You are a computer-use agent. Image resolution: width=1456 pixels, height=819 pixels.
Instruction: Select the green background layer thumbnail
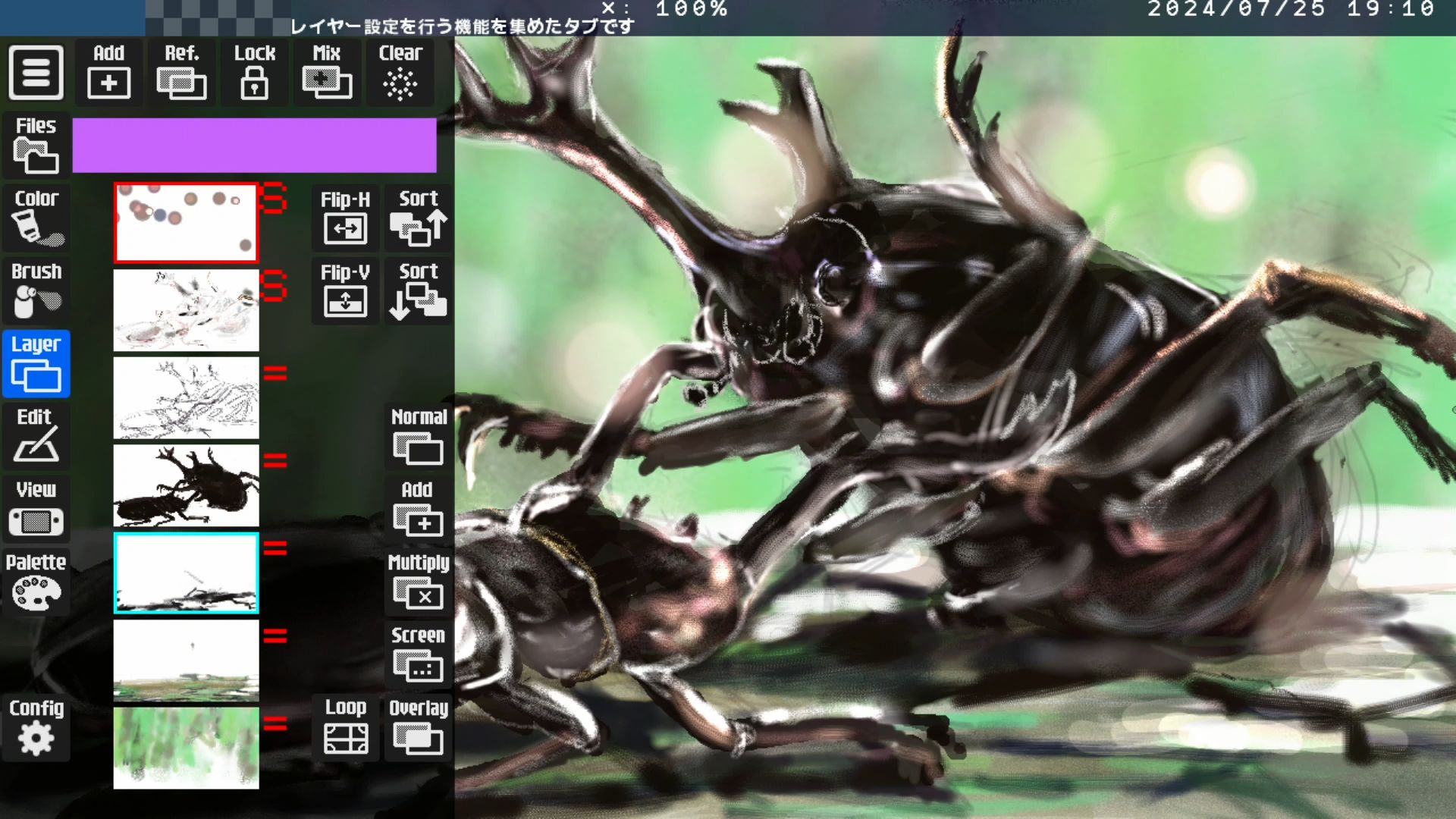(186, 748)
